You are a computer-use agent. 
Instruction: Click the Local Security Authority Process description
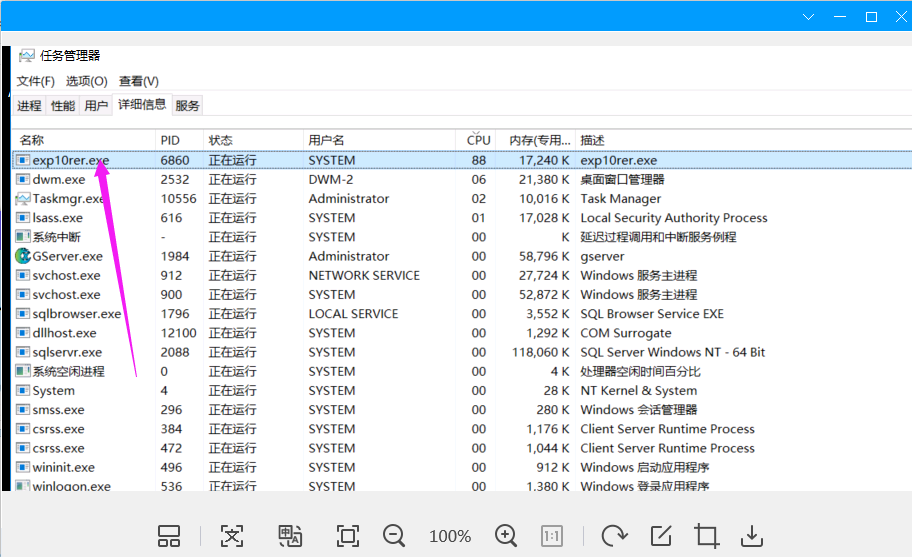(674, 217)
